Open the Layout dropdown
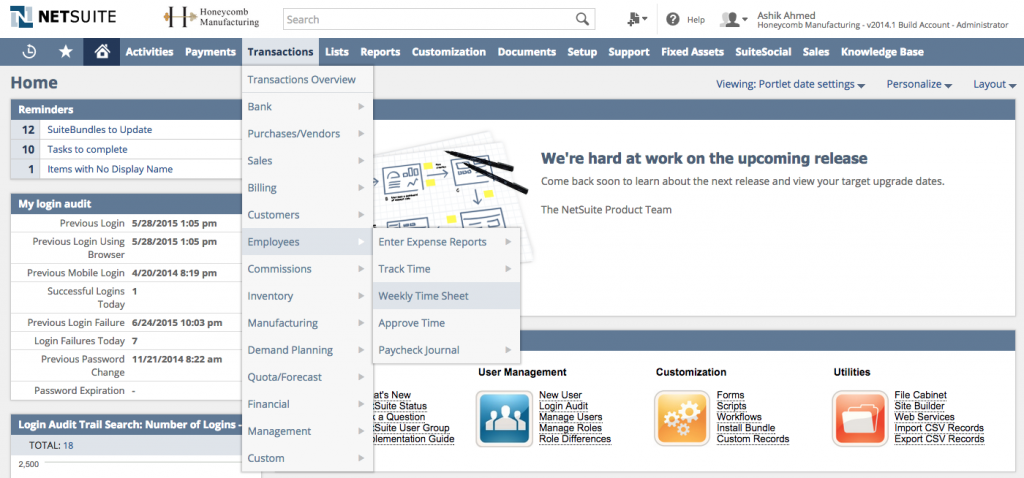Image resolution: width=1024 pixels, height=478 pixels. click(x=995, y=84)
